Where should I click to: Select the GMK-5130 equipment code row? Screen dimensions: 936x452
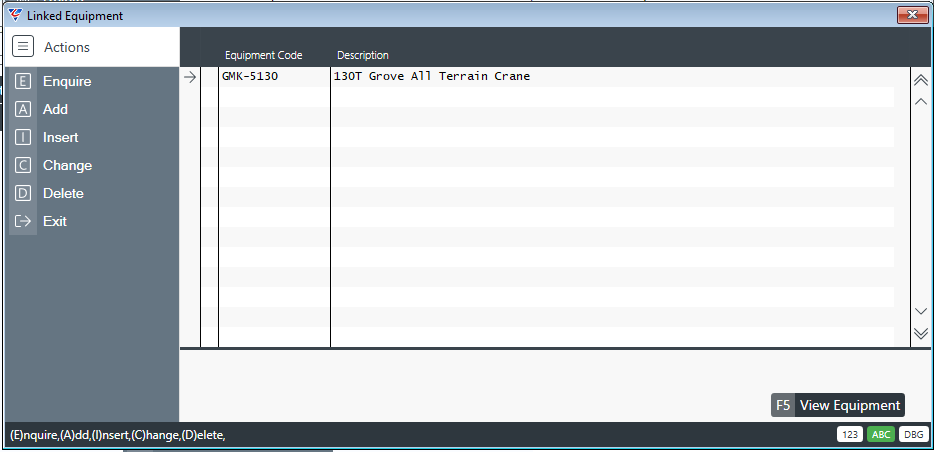point(250,77)
